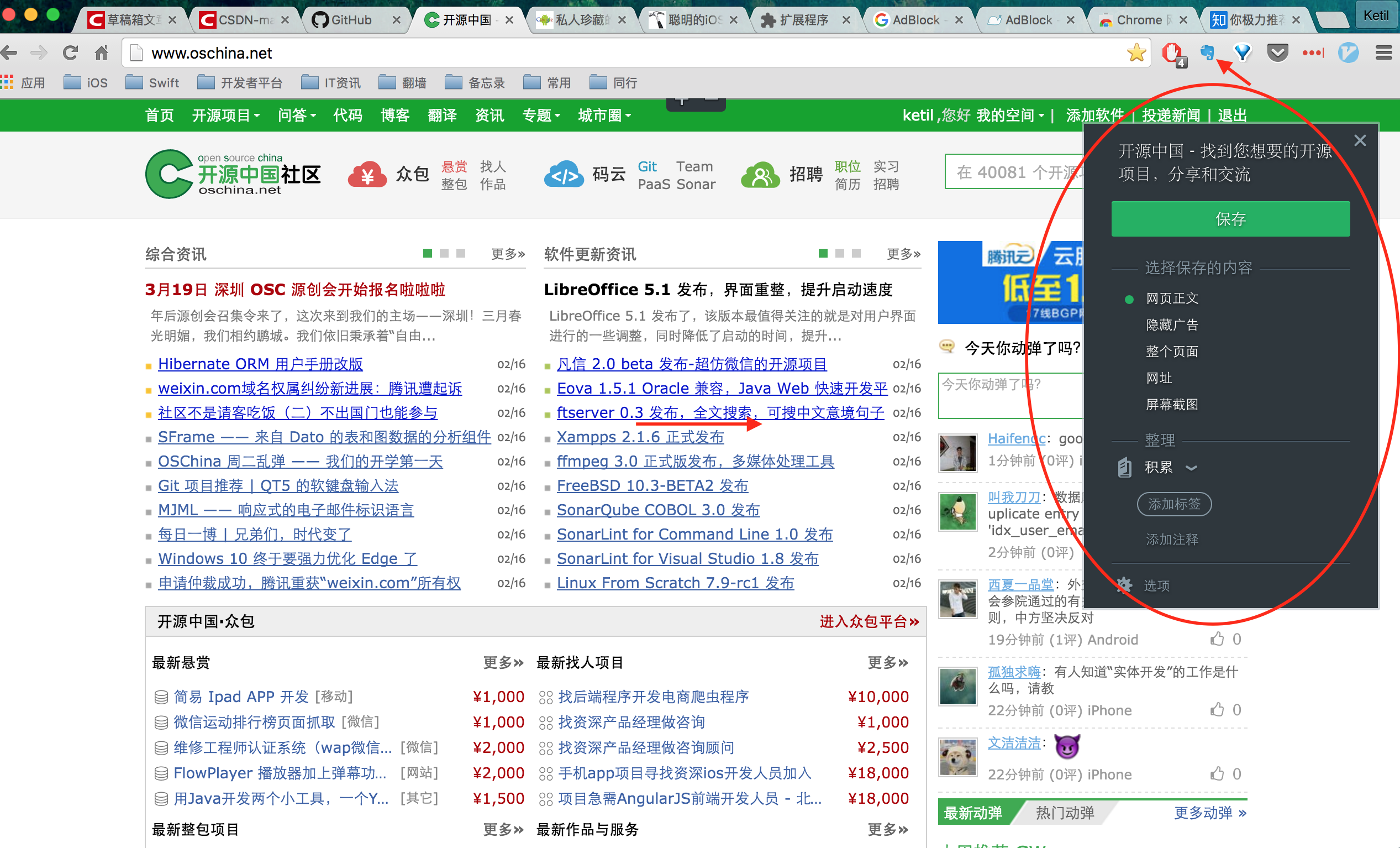Open the AdBlock red hand extension
1400x848 pixels.
[x=1173, y=54]
